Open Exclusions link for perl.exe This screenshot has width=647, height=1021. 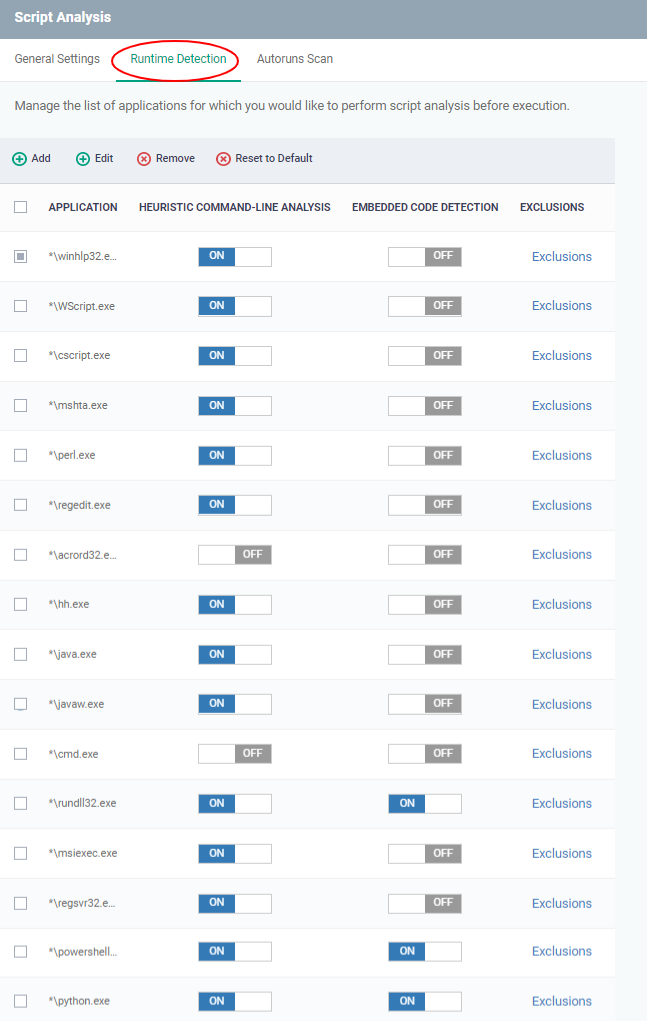(x=562, y=456)
